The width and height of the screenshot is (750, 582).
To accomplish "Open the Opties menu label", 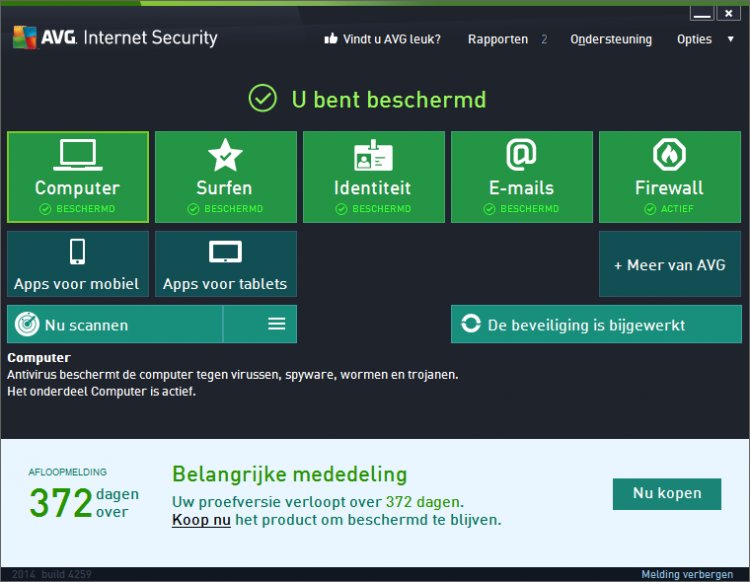I will point(694,39).
